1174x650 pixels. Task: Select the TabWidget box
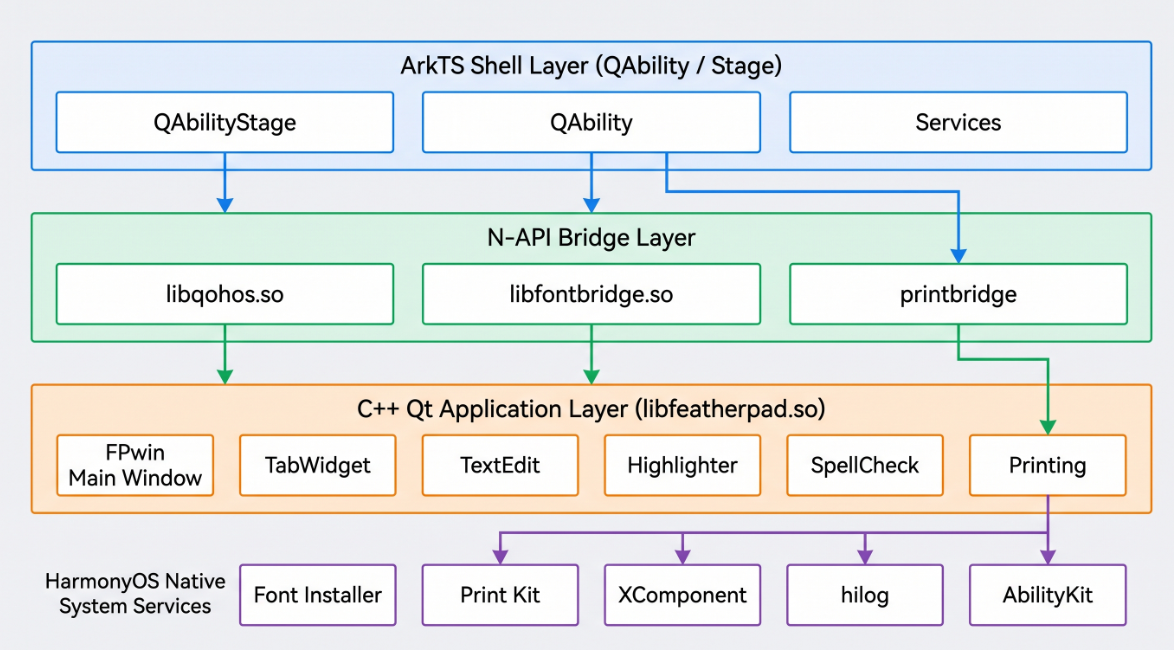click(x=317, y=465)
